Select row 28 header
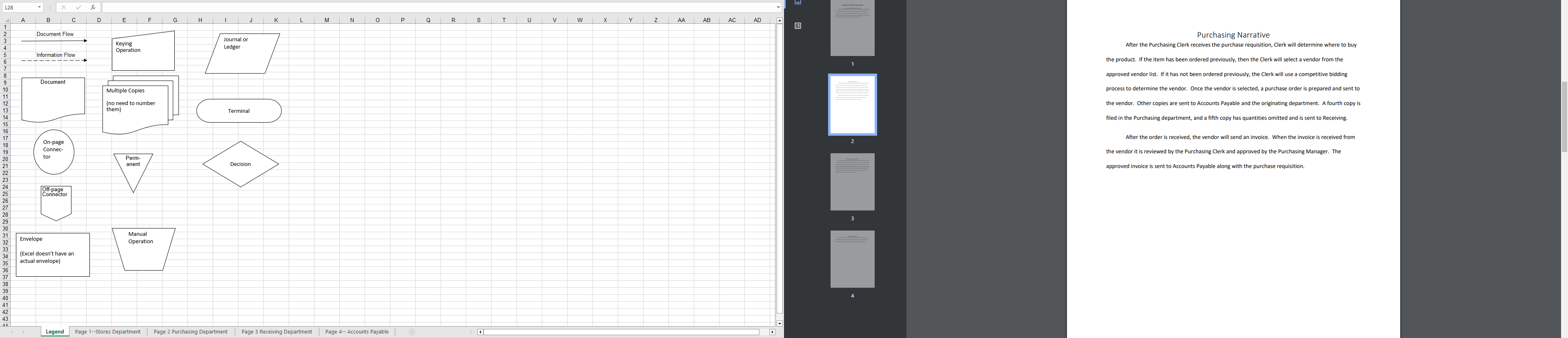The image size is (1568, 338). [5, 215]
